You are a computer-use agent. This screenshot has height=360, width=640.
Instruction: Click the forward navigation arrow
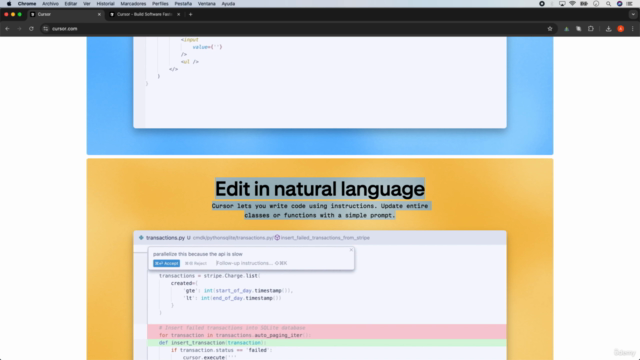click(x=19, y=29)
